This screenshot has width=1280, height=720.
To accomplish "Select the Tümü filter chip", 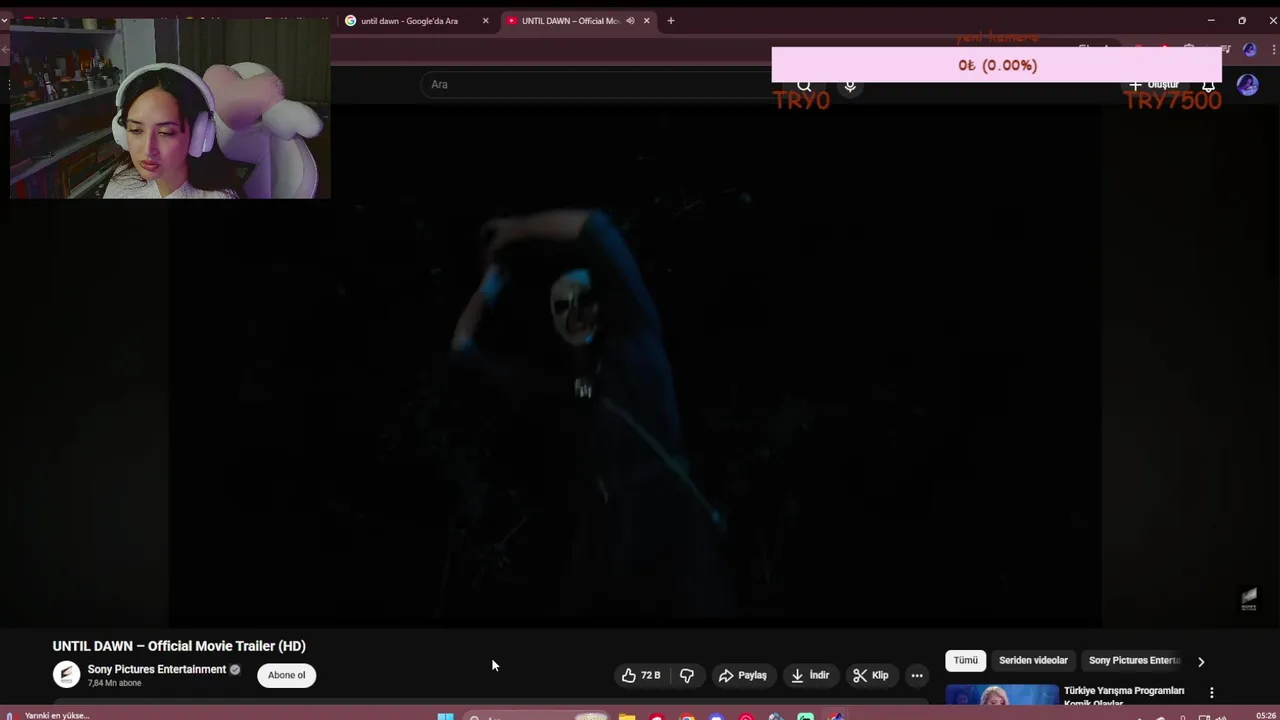I will [x=965, y=660].
